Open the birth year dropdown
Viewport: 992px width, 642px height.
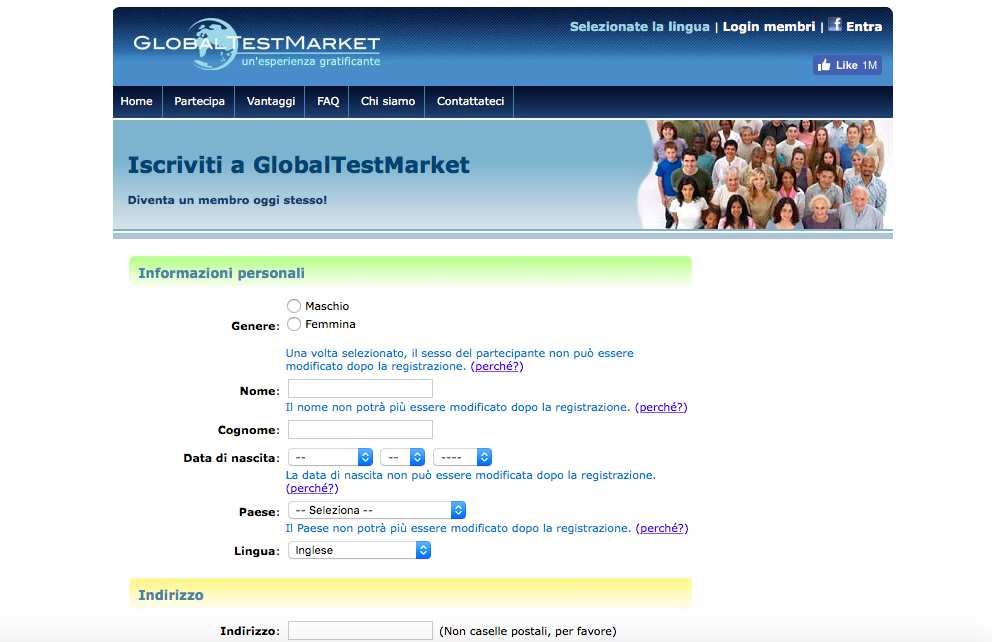tap(462, 457)
